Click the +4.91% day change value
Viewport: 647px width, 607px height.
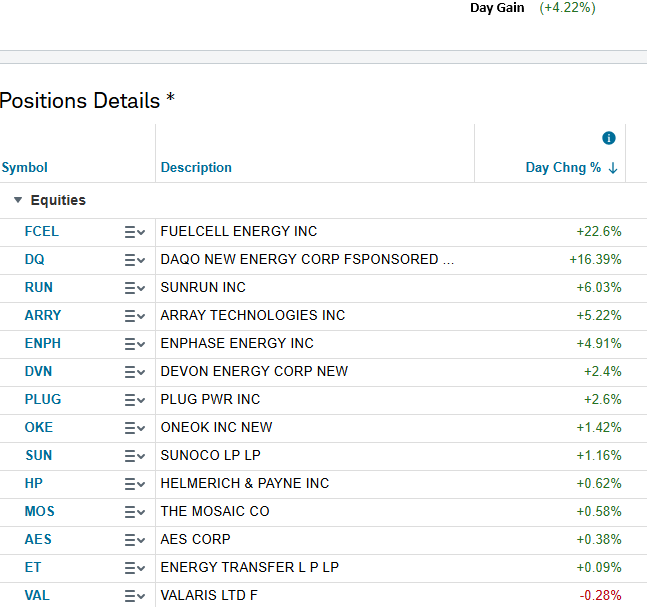[x=599, y=343]
